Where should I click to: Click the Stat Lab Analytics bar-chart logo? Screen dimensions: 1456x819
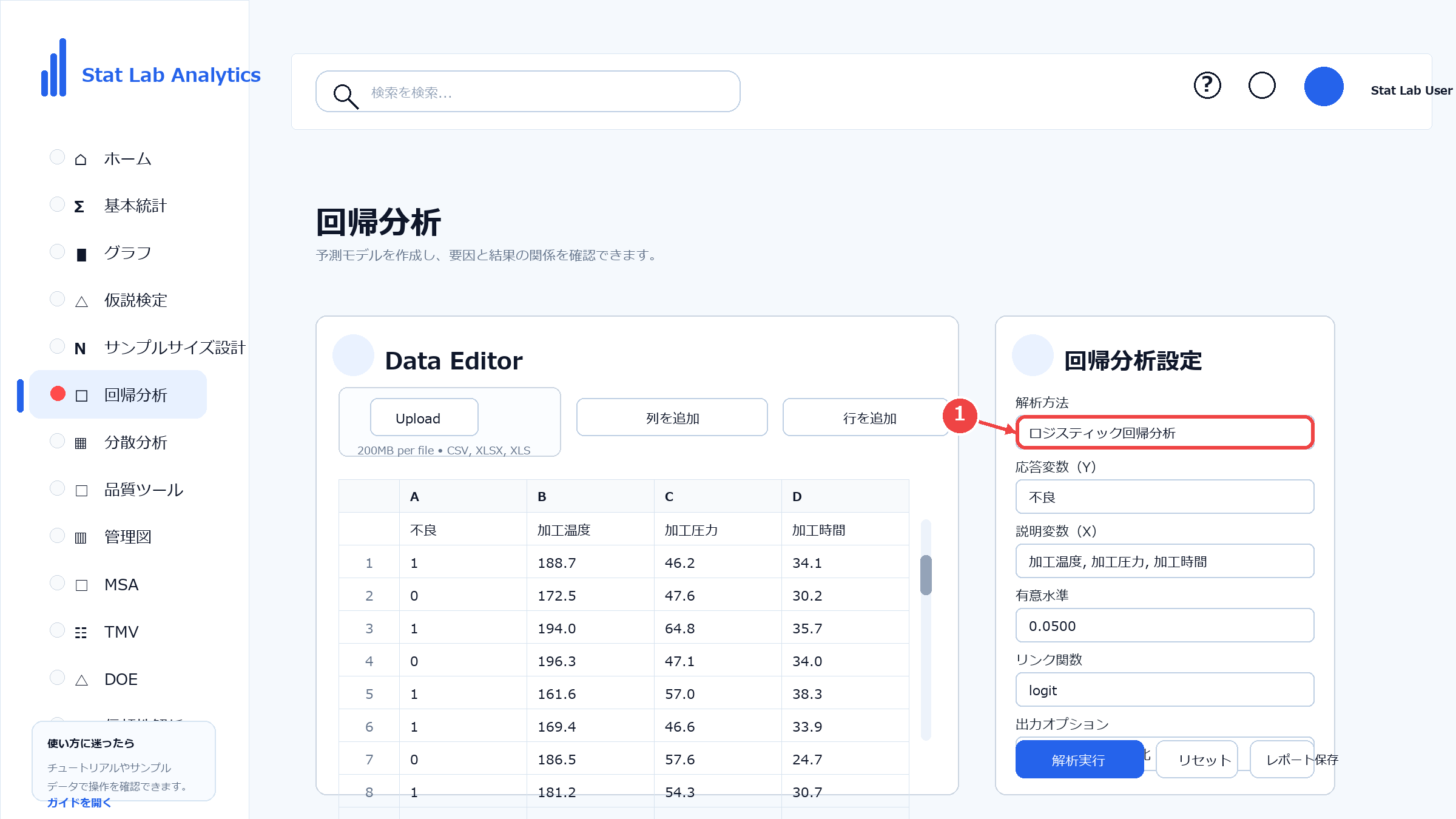[x=54, y=67]
